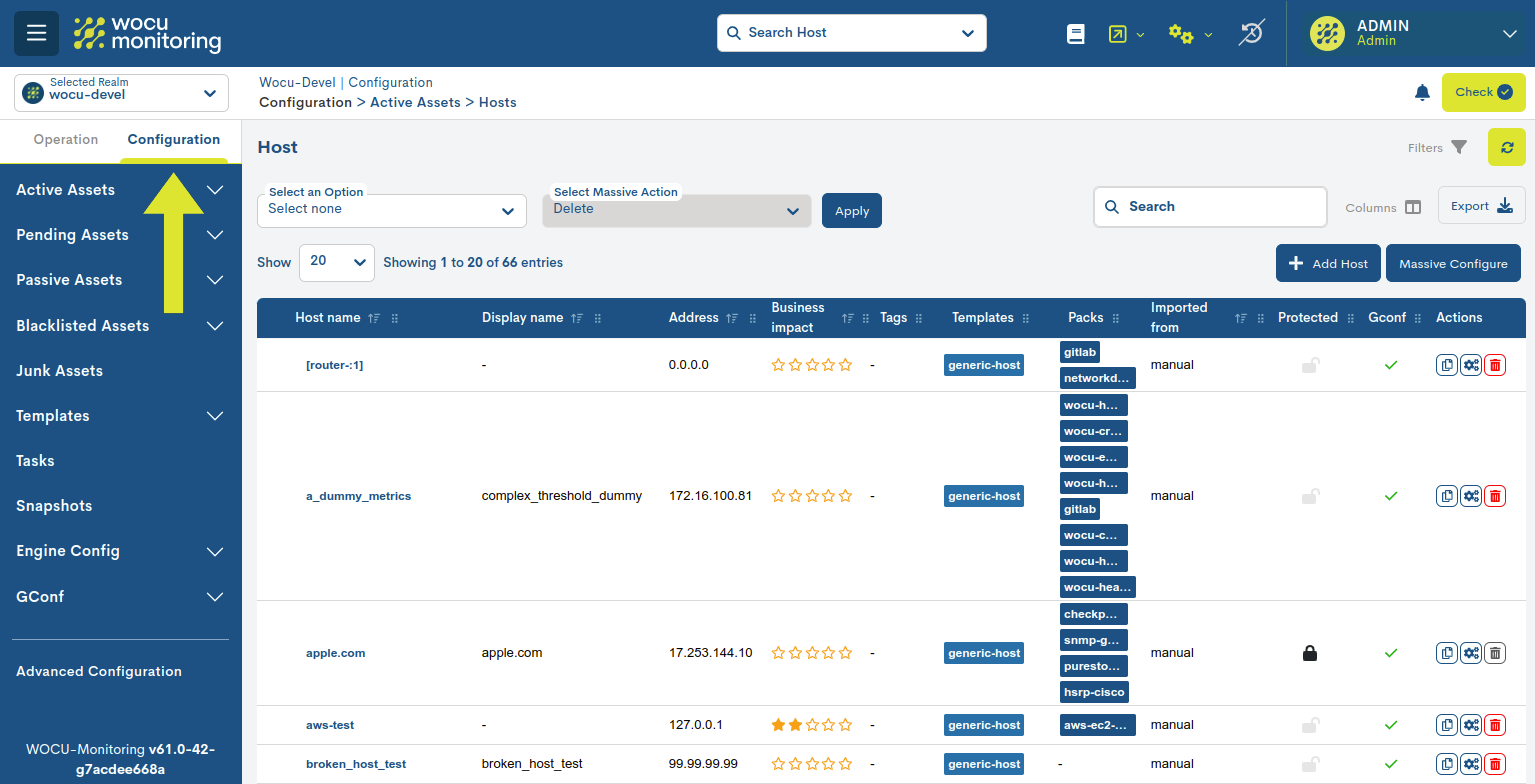The width and height of the screenshot is (1535, 784).
Task: Click the gears configuration icon in top bar
Action: pos(1182,33)
